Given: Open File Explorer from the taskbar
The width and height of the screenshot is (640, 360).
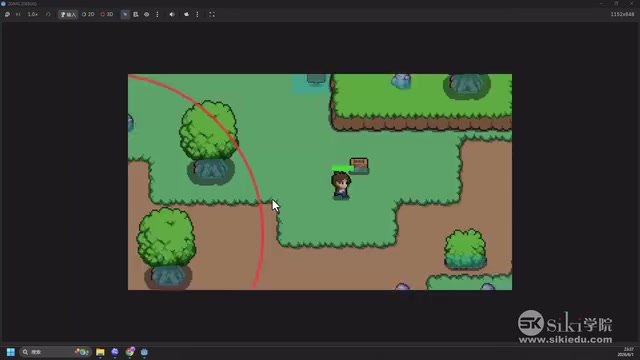Looking at the screenshot, I should pos(100,352).
